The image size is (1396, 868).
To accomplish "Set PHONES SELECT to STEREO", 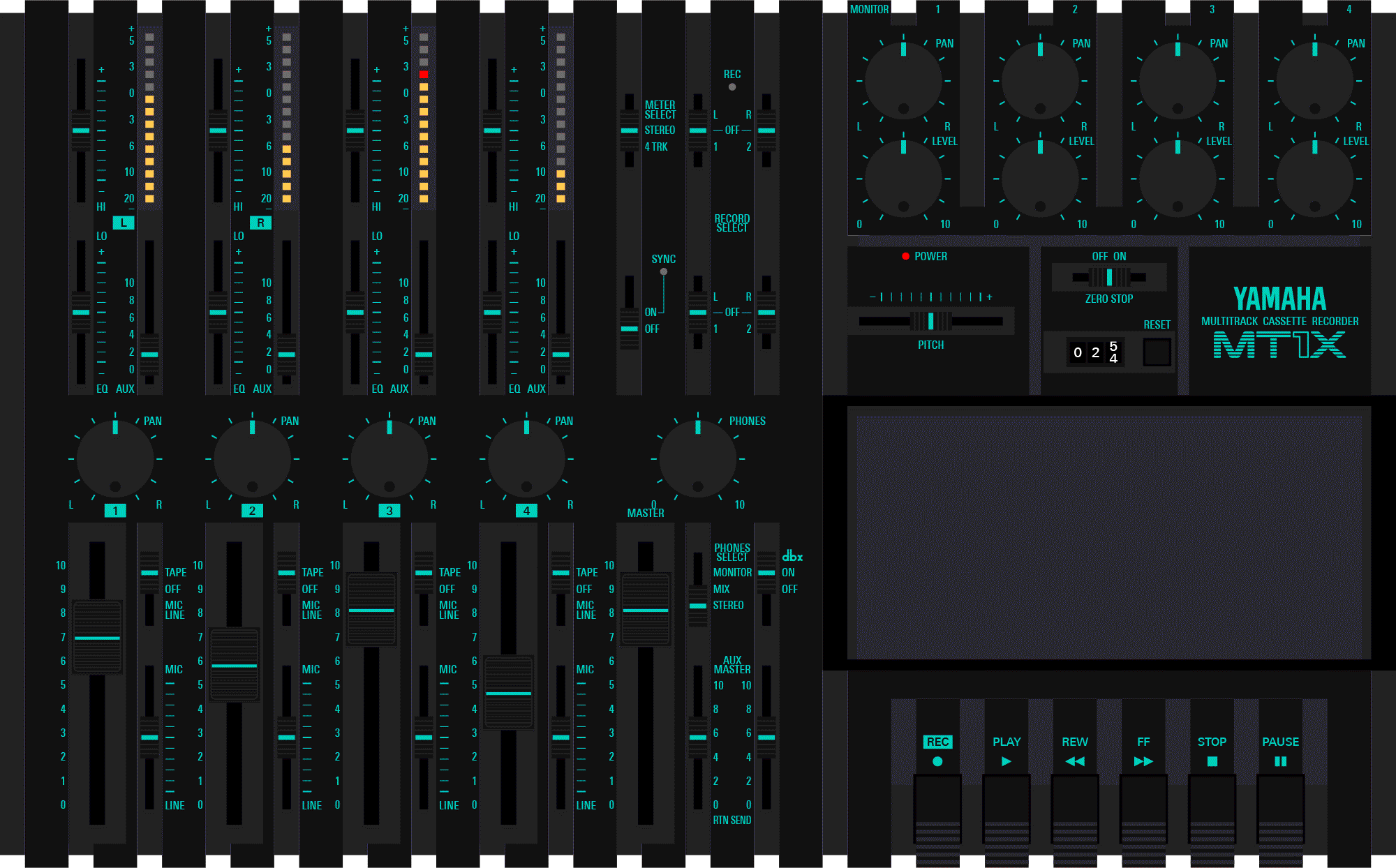I will pos(697,606).
